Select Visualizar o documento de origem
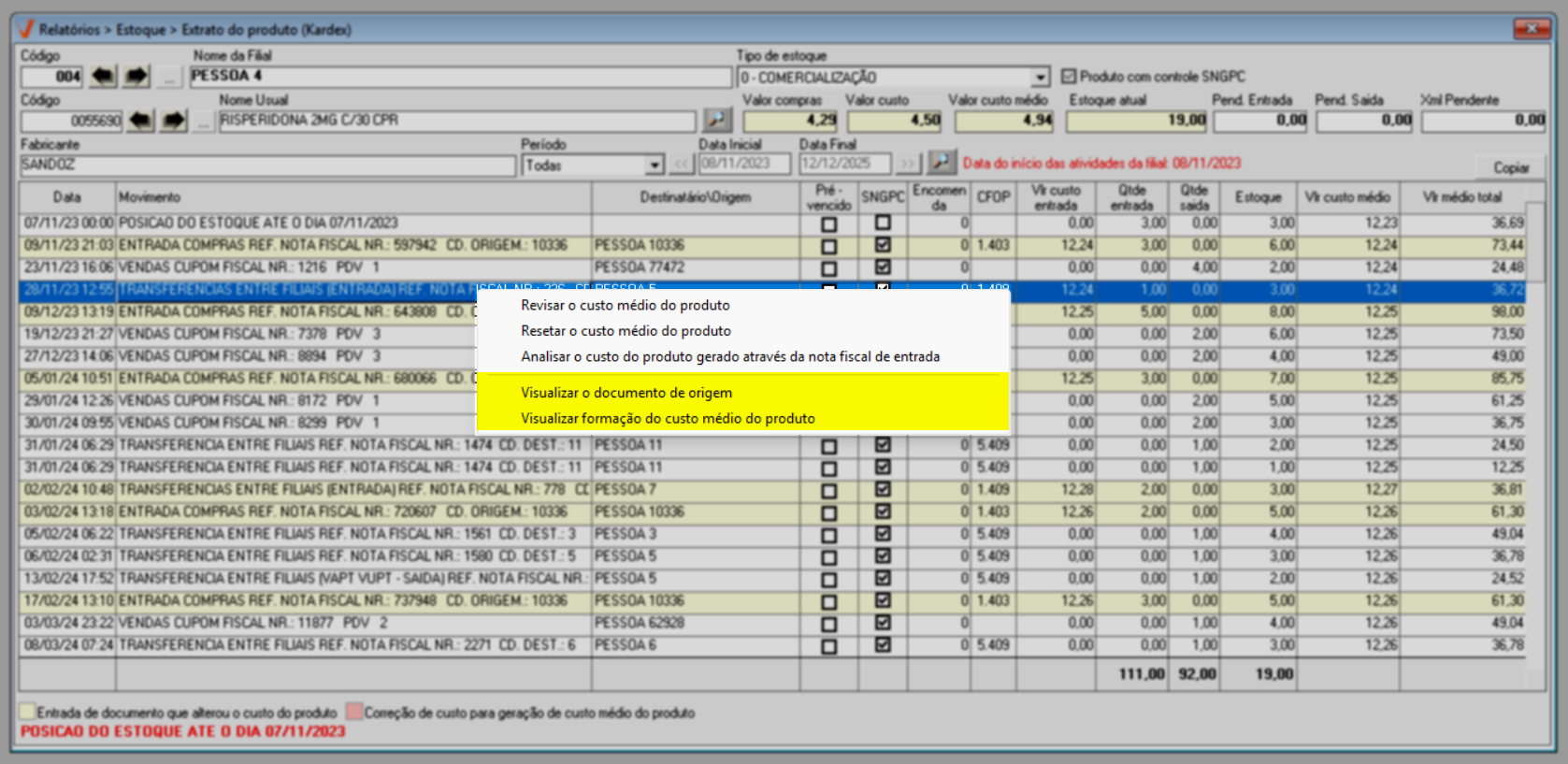The image size is (1568, 764). [626, 393]
